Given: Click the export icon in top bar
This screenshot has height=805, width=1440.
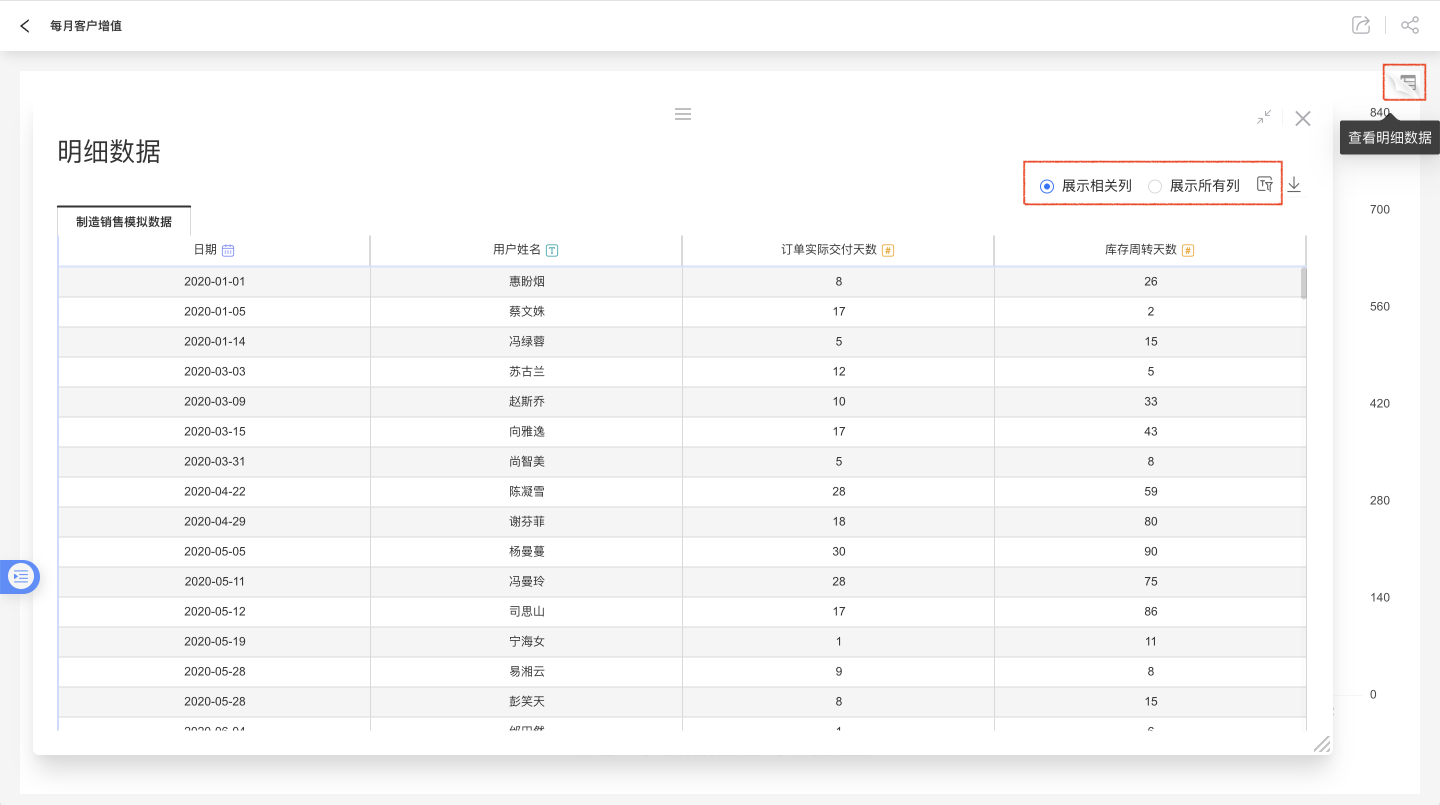Looking at the screenshot, I should [1360, 26].
